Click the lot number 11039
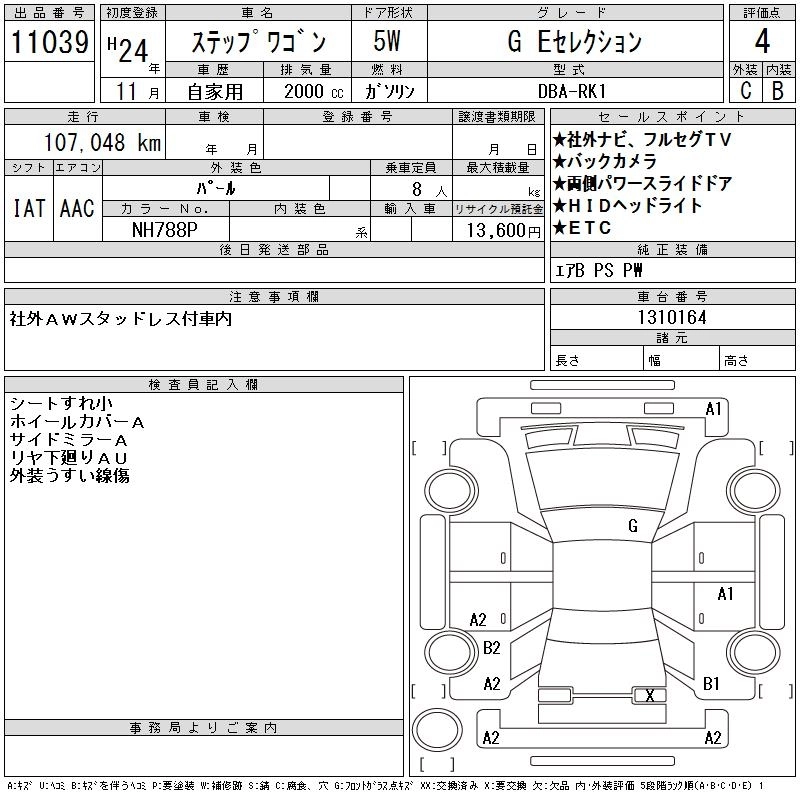This screenshot has width=800, height=800. [49, 42]
